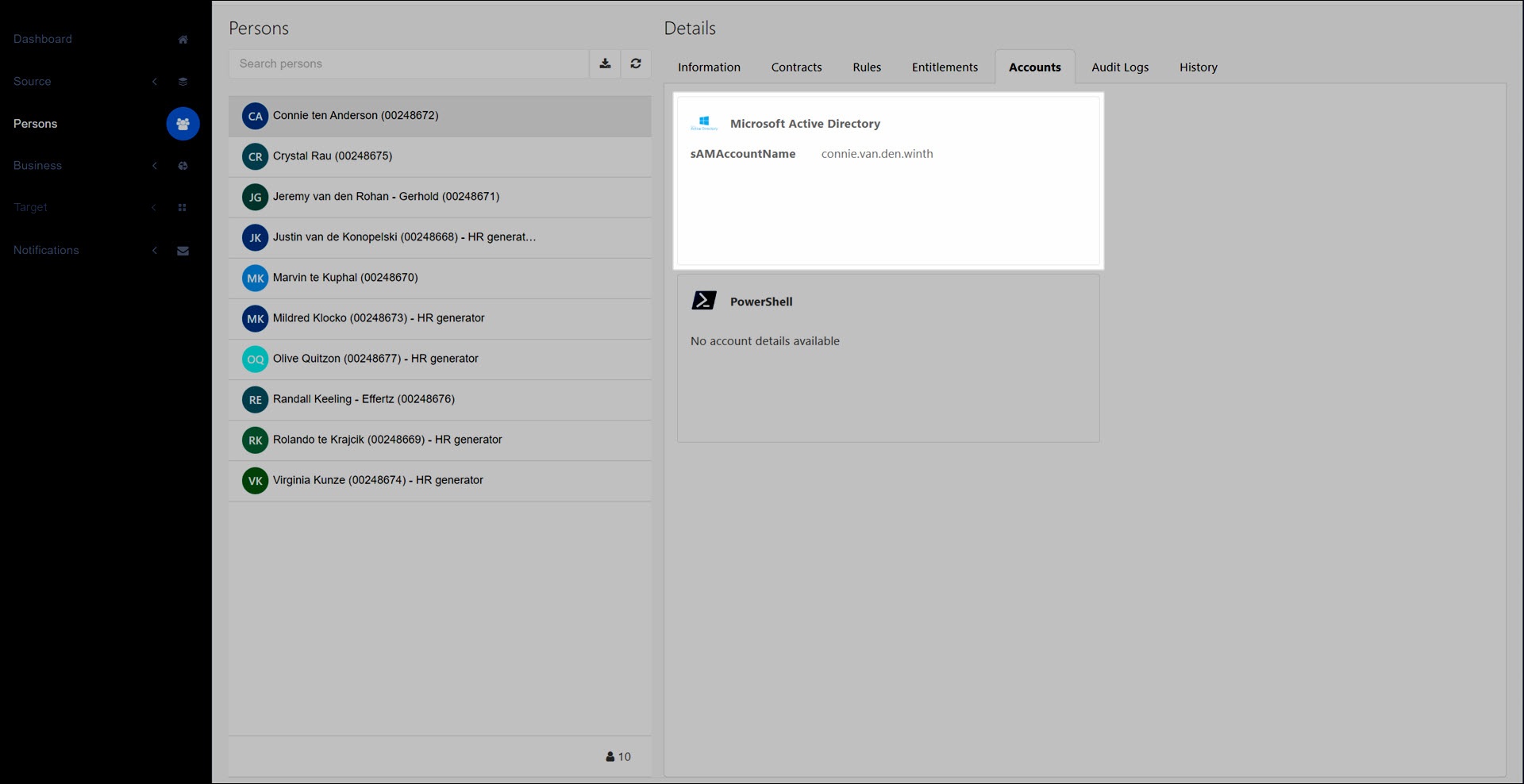Select Virginia Kunze (00248674) - HR generator

pyautogui.click(x=440, y=480)
